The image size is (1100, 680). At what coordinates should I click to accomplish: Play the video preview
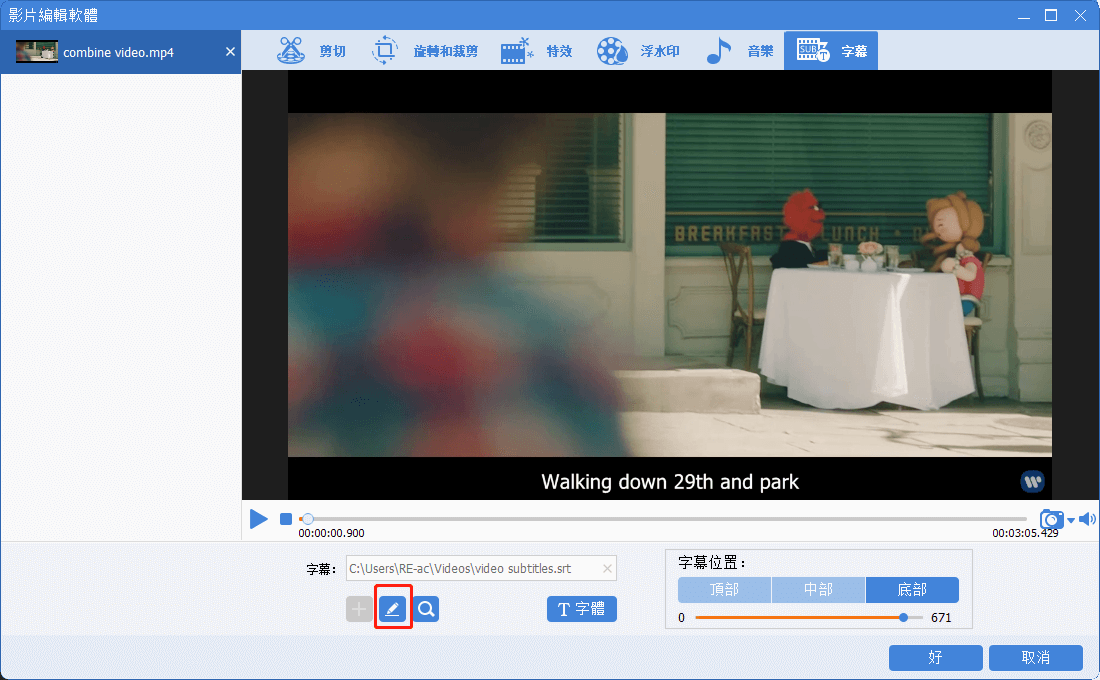(x=259, y=519)
